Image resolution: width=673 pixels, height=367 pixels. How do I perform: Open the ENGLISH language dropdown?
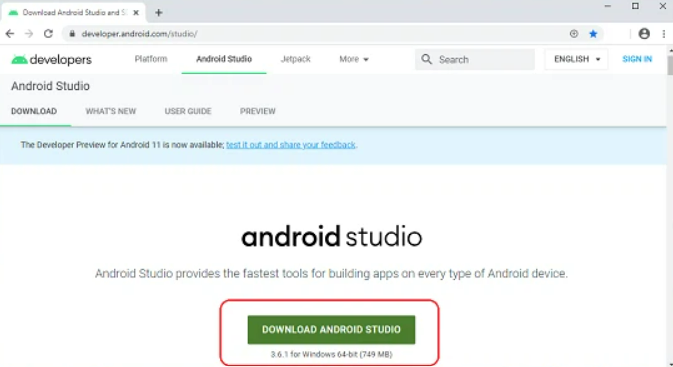(x=576, y=59)
